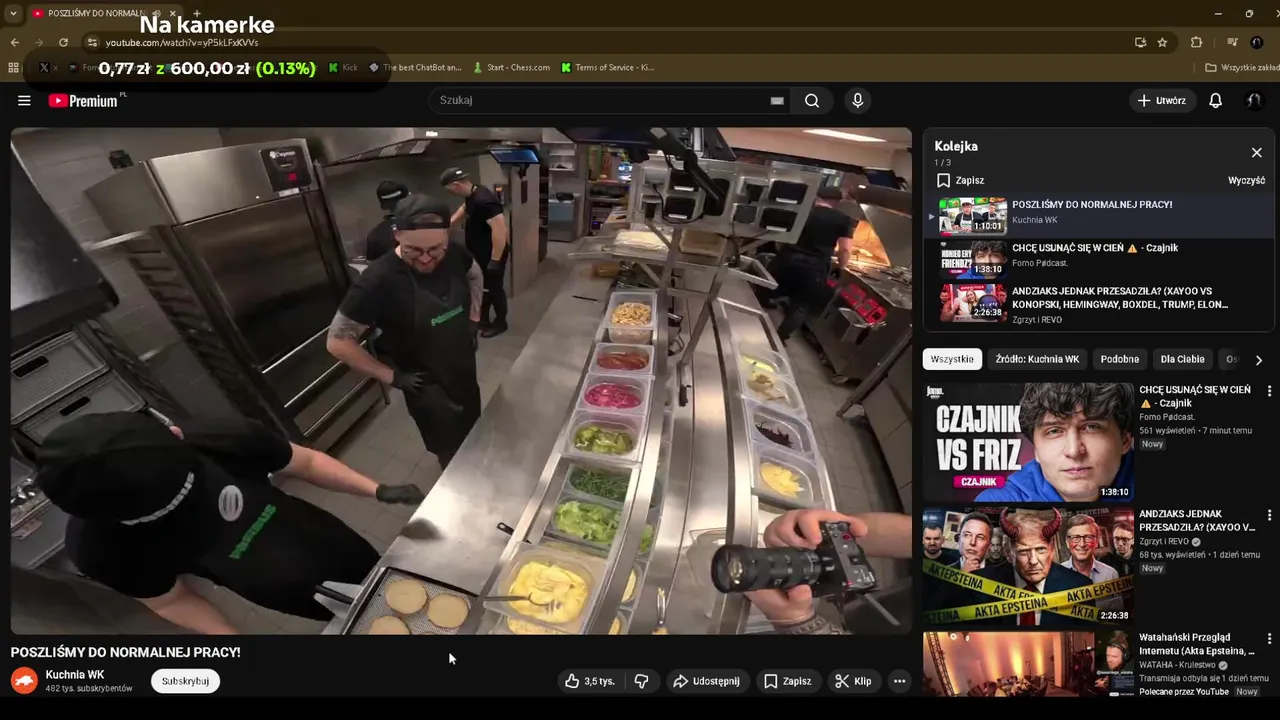Click the on-screen keyboard icon in search box
Image resolution: width=1280 pixels, height=720 pixels.
tap(777, 100)
